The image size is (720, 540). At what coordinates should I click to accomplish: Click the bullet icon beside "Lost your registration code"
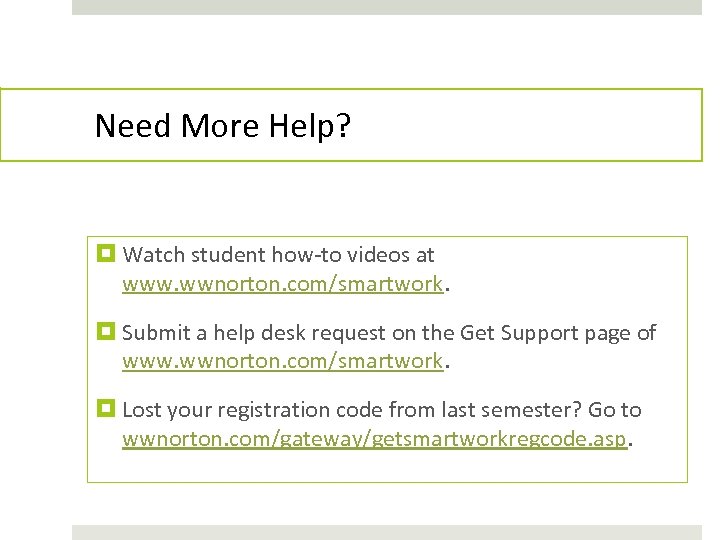pyautogui.click(x=109, y=409)
